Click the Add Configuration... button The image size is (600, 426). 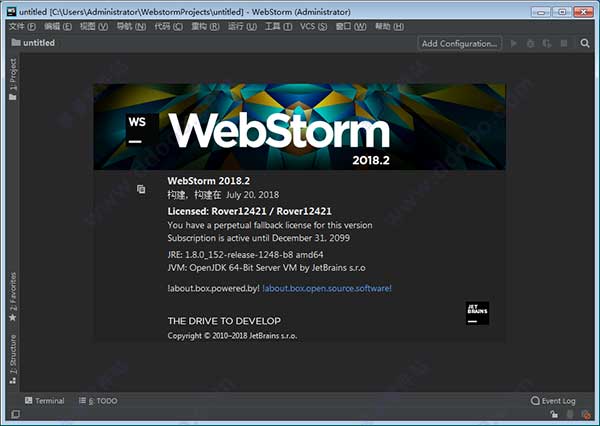coord(460,44)
